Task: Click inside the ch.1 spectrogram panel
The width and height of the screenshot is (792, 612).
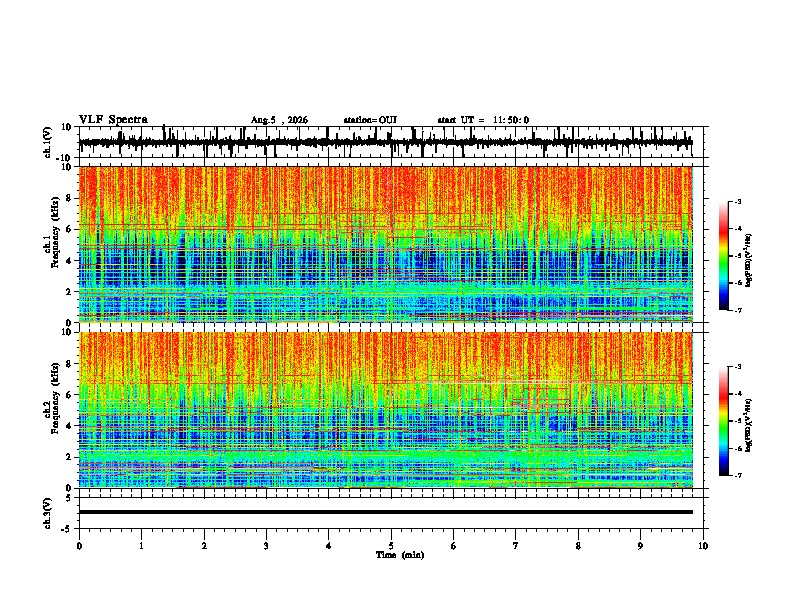Action: tap(385, 244)
